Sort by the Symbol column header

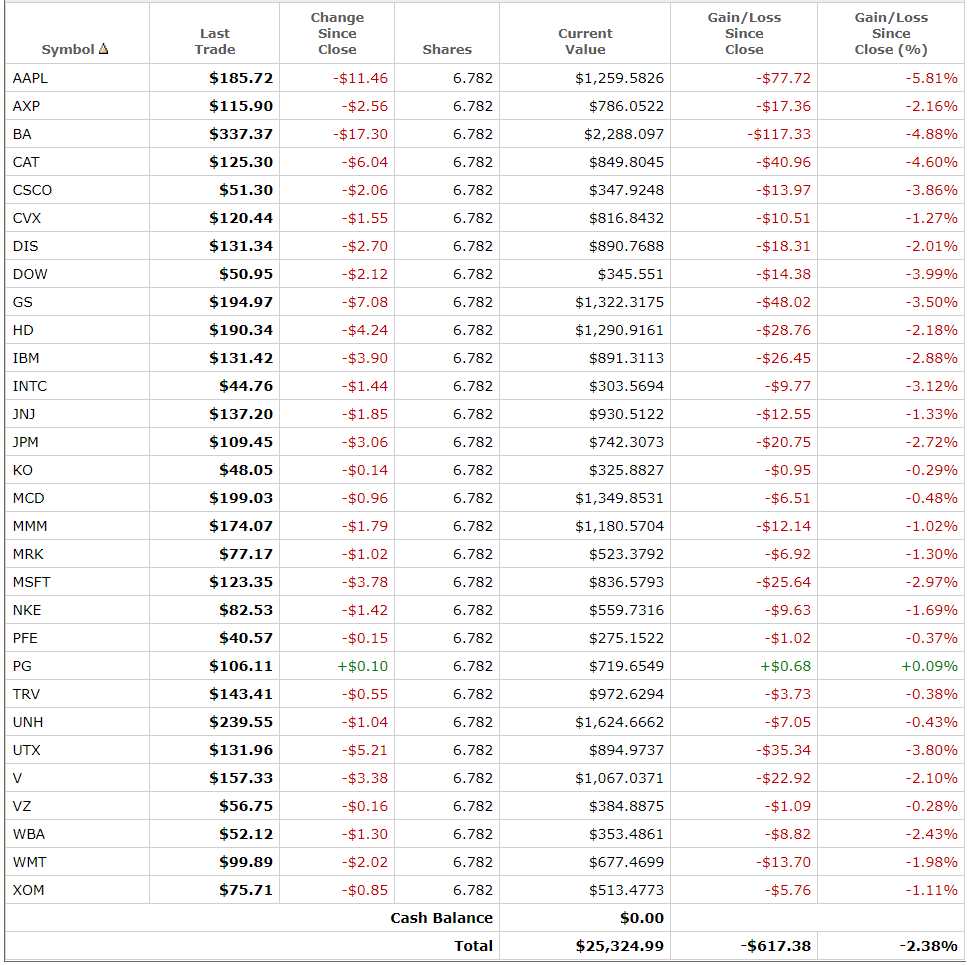point(68,49)
